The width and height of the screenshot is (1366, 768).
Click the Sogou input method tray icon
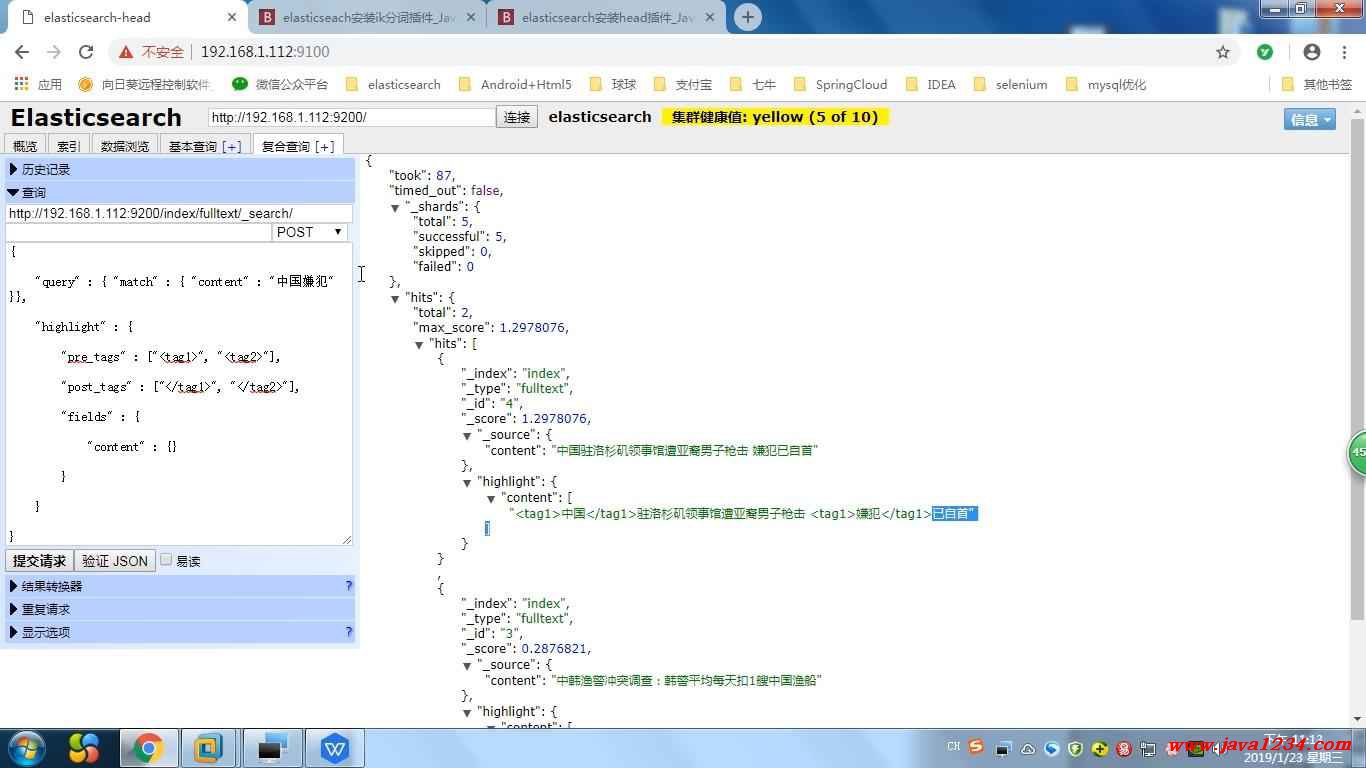click(x=977, y=747)
